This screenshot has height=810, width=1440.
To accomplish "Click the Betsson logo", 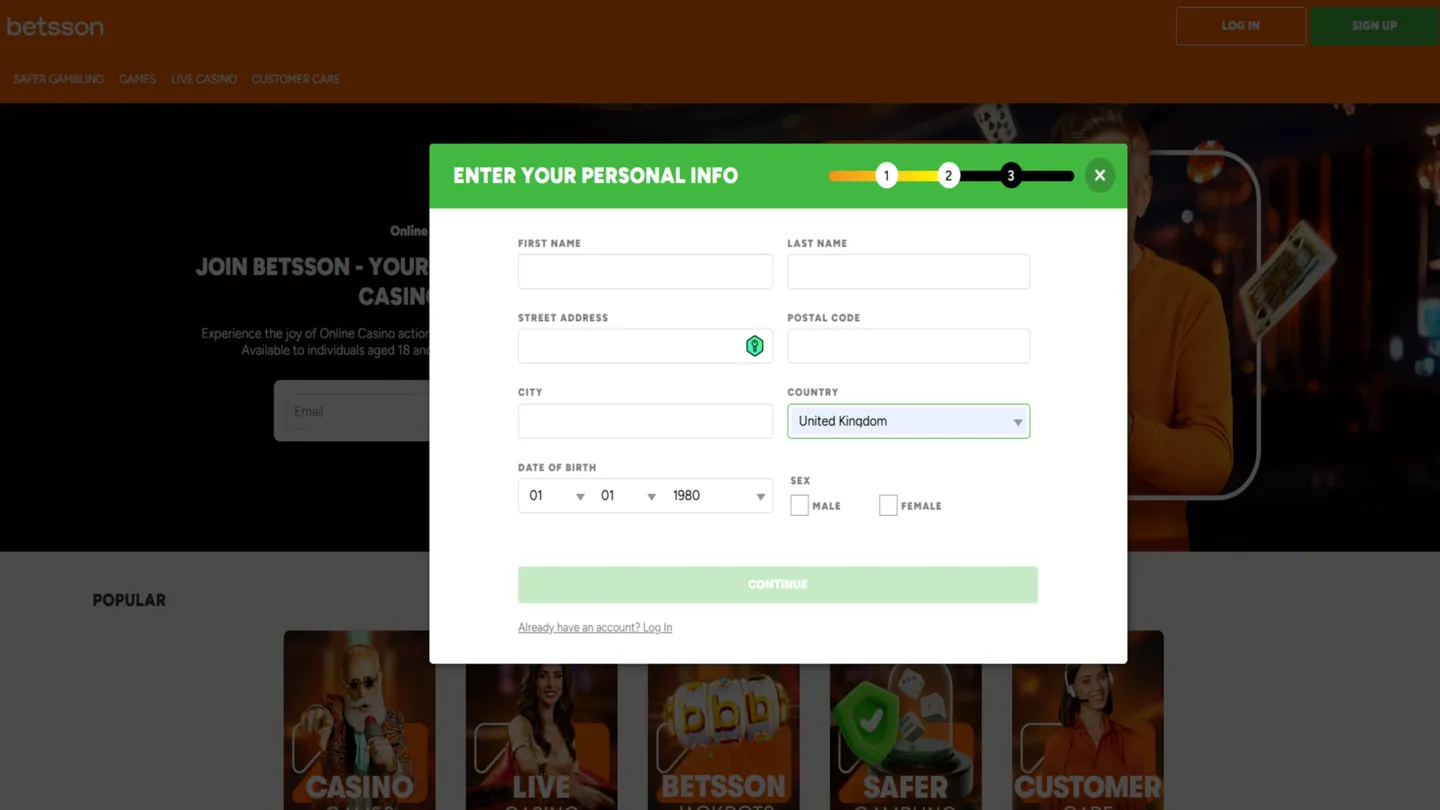I will [55, 26].
